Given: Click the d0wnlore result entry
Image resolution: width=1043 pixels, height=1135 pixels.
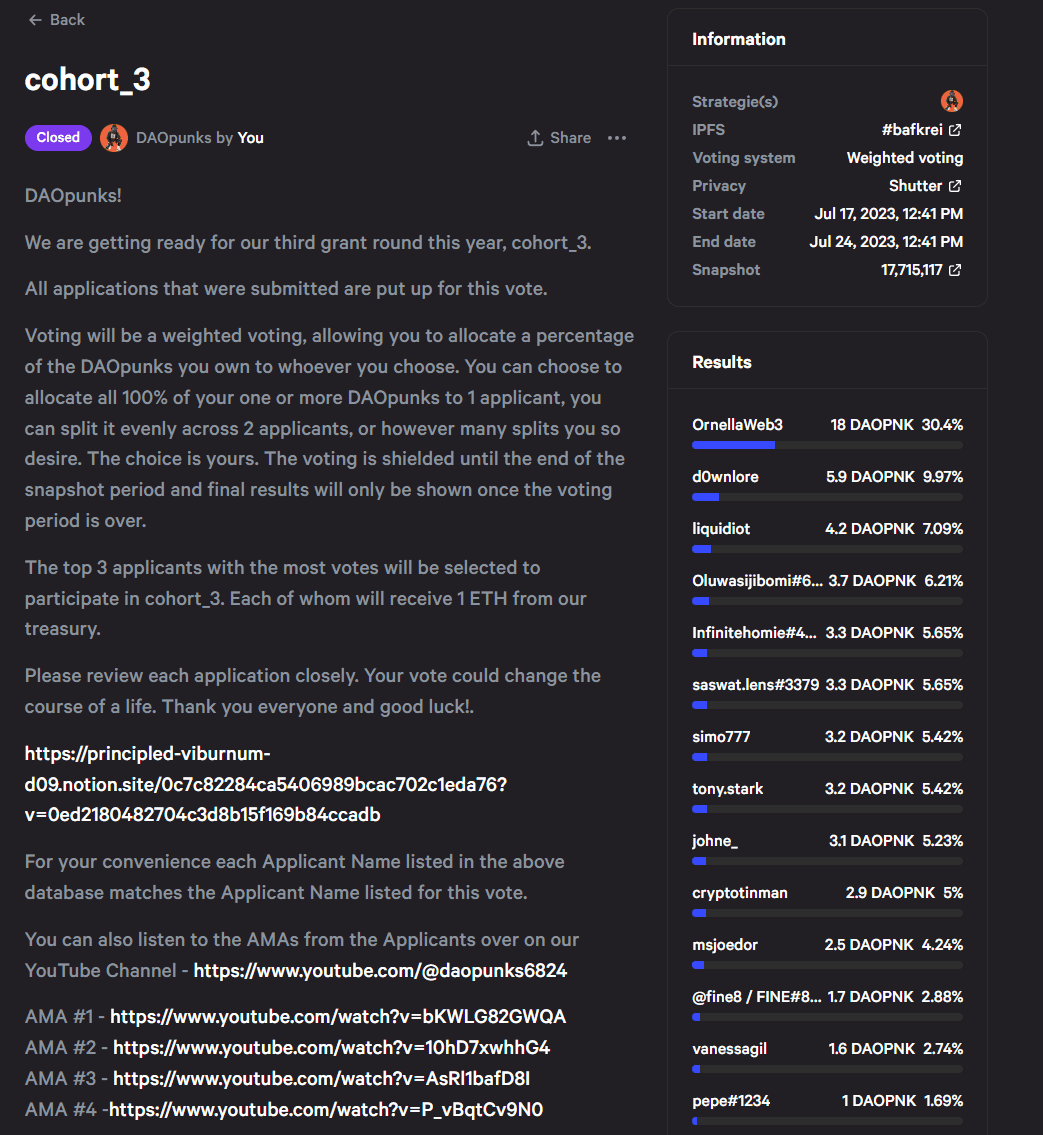Looking at the screenshot, I should click(x=827, y=486).
